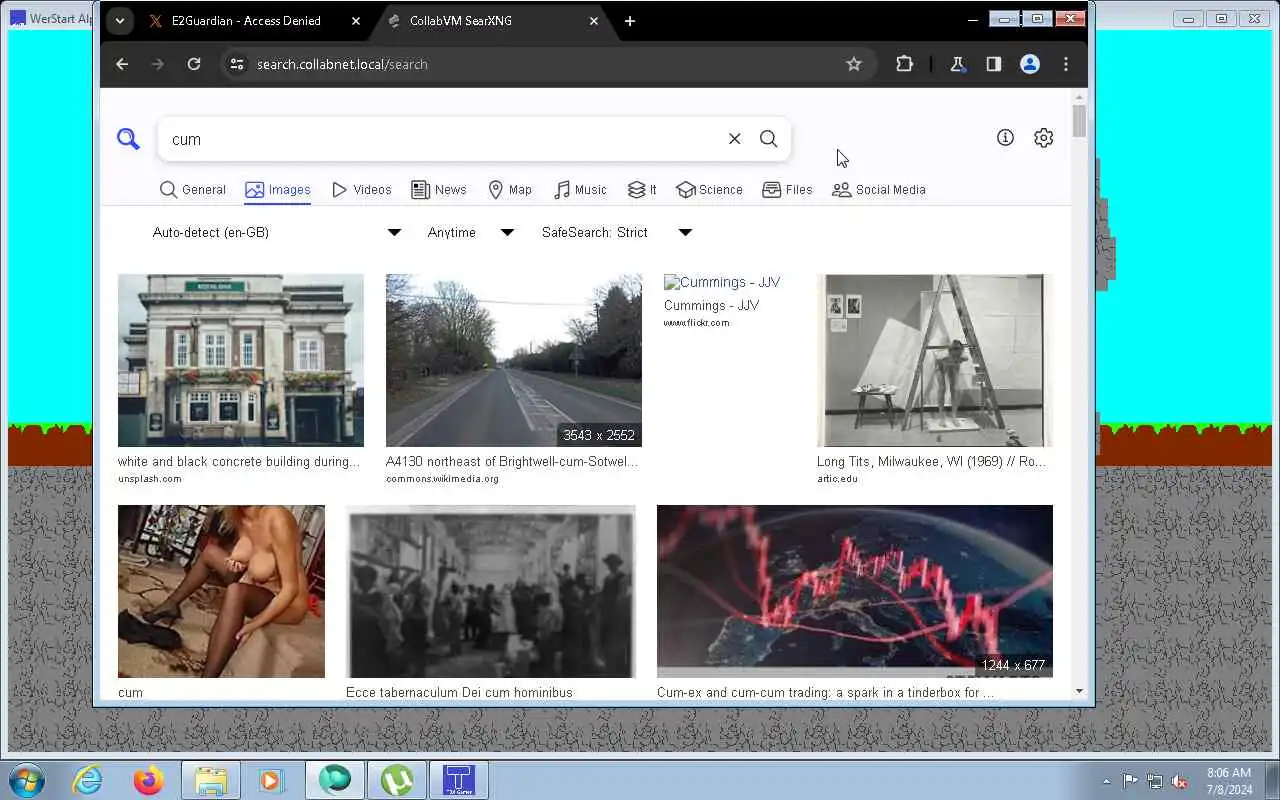The image size is (1280, 800).
Task: Open uTorrent from the taskbar
Action: click(396, 780)
